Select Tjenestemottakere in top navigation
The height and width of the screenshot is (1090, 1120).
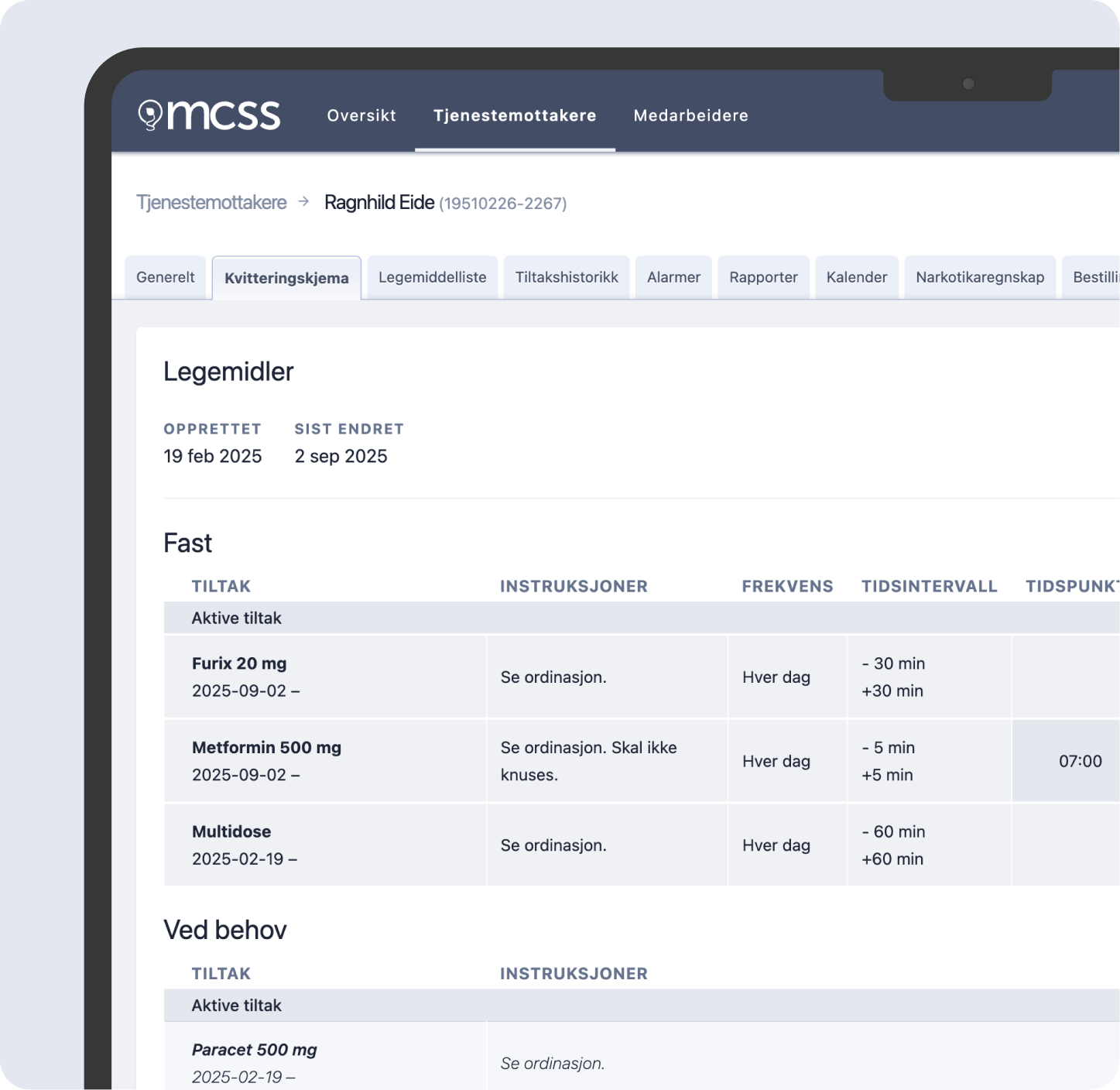pos(515,115)
